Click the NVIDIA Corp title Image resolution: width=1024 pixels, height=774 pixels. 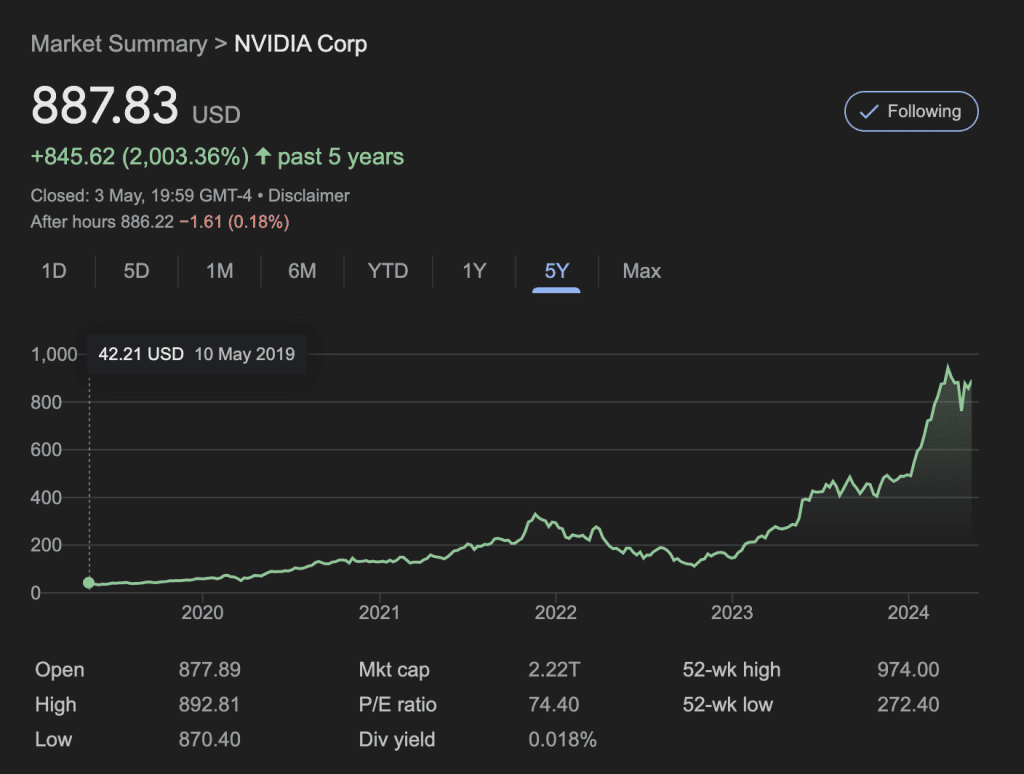(x=300, y=44)
